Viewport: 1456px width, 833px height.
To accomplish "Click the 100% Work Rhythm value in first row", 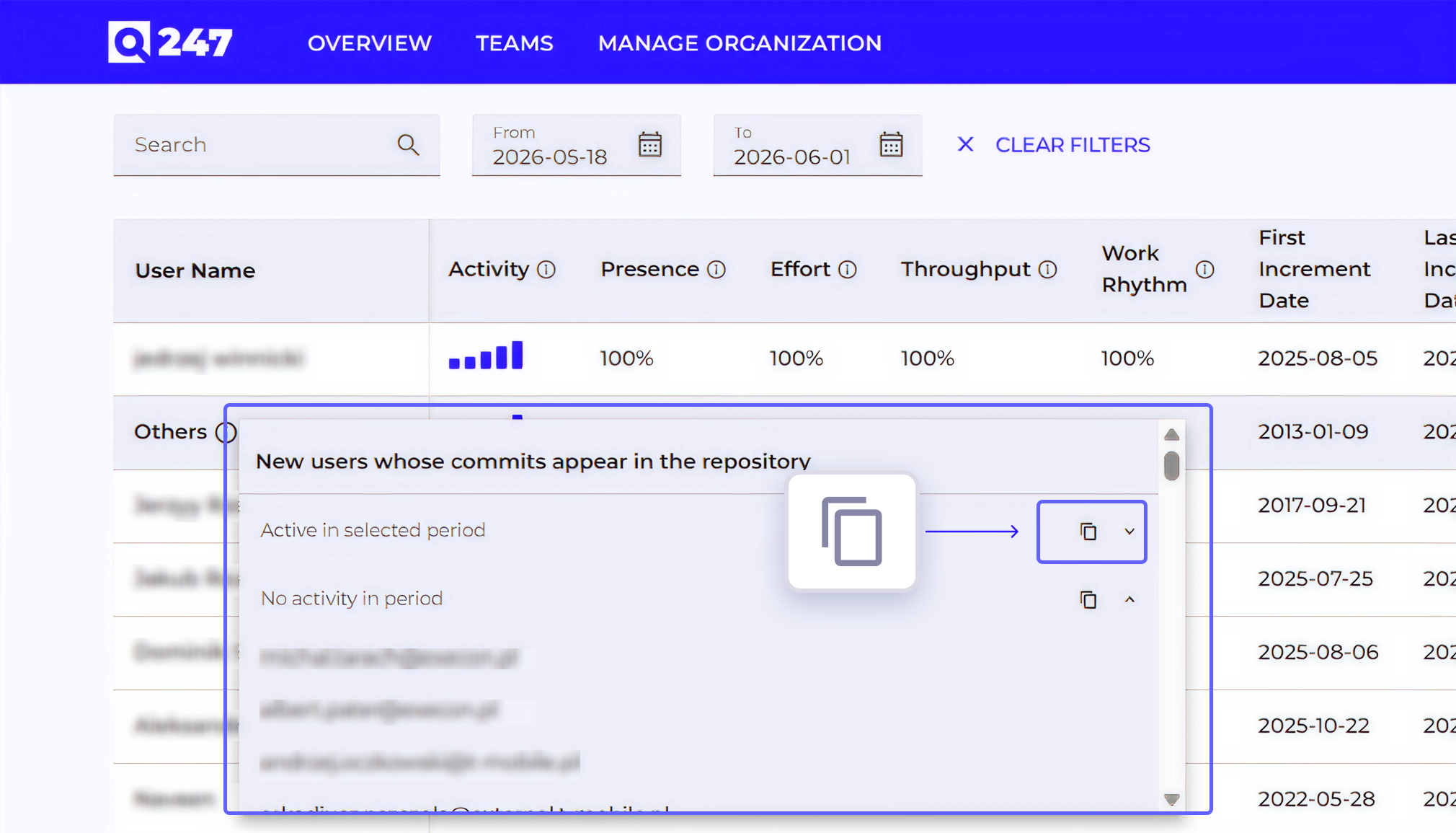I will 1127,358.
